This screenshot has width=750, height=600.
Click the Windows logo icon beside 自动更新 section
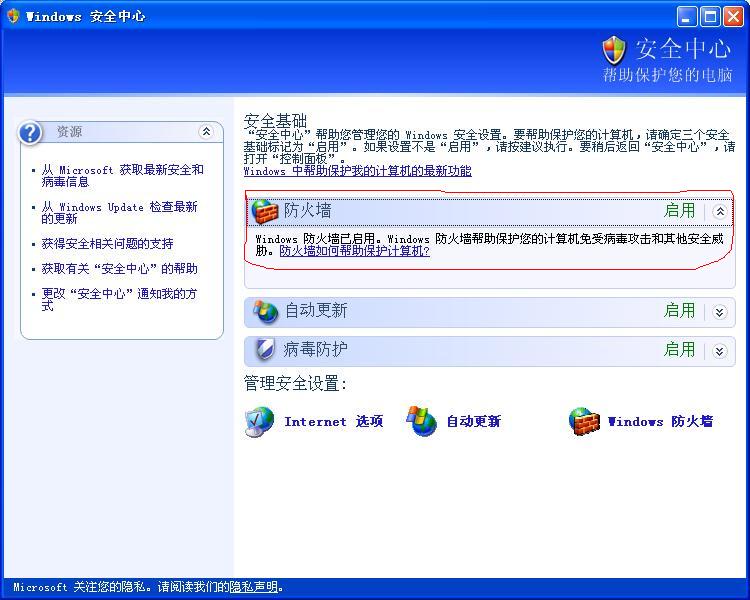[x=265, y=312]
